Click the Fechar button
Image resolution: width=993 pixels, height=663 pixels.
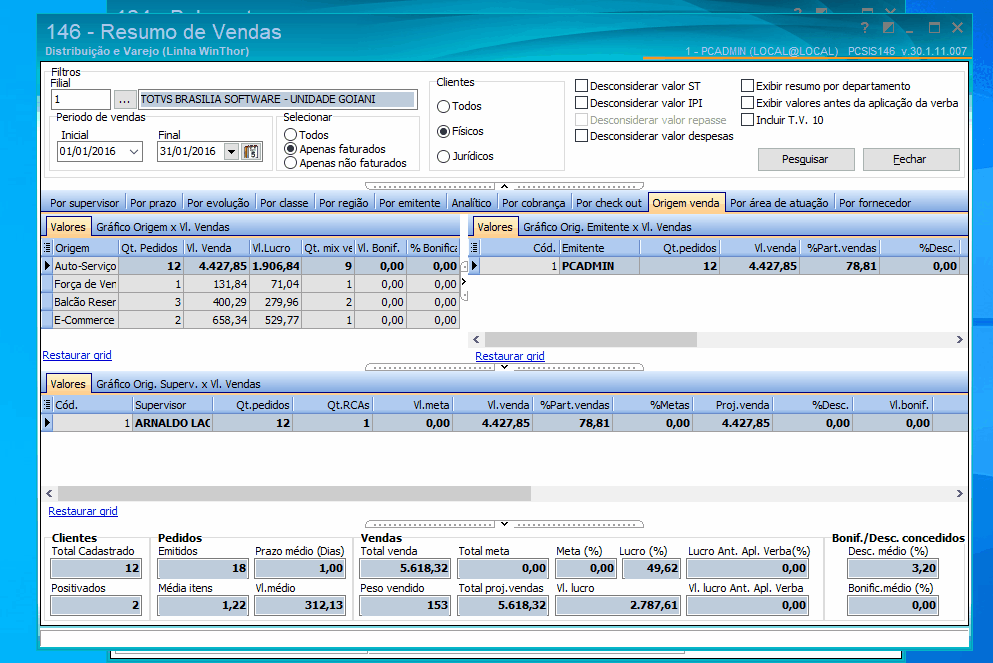coord(910,159)
